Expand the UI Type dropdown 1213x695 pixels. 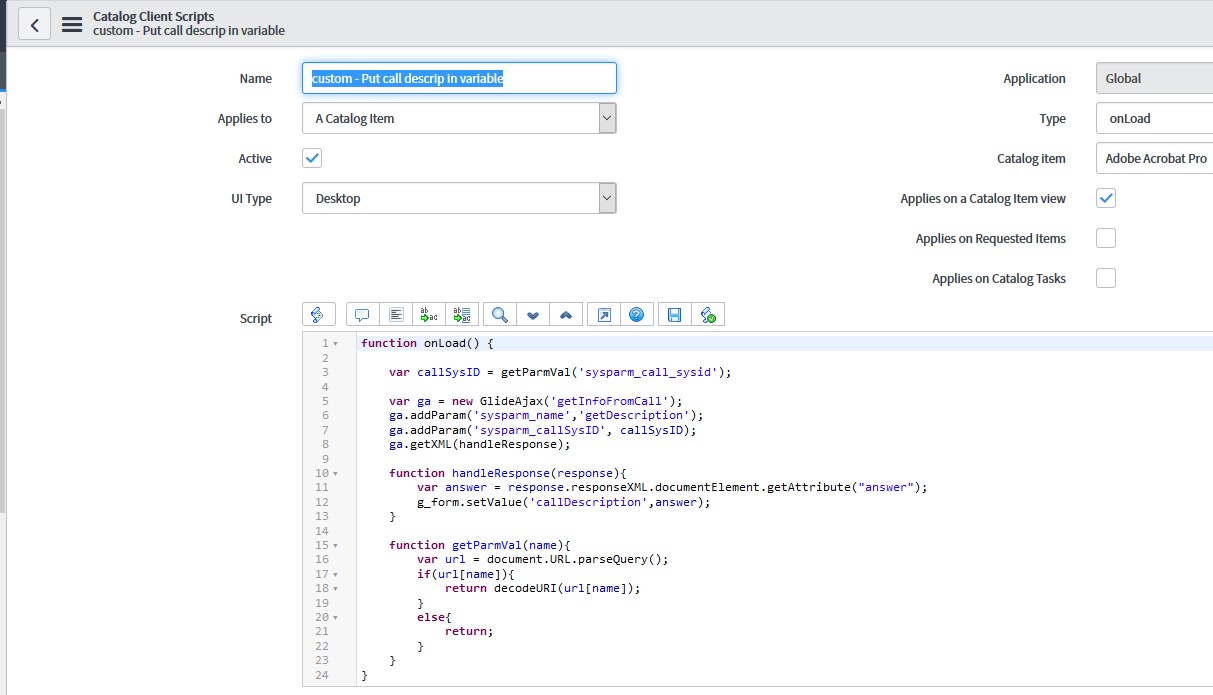coord(459,198)
